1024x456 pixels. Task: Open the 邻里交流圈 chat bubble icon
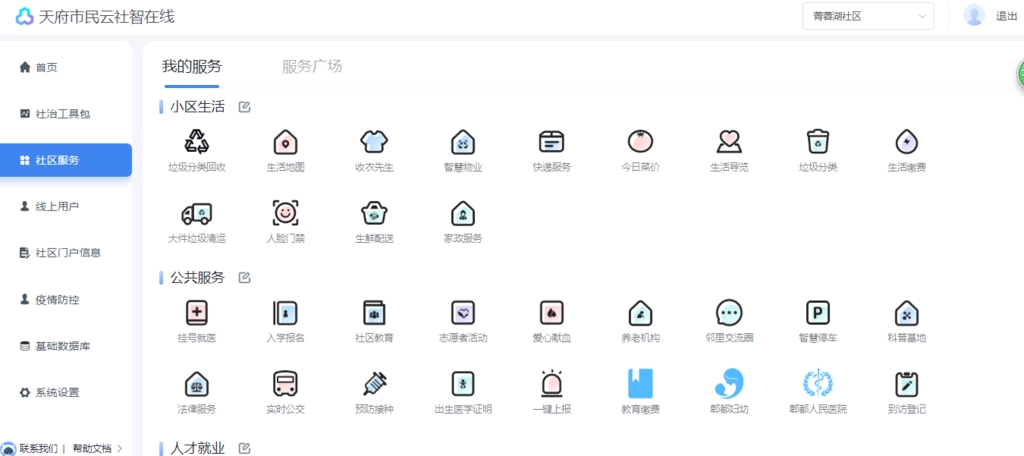729,313
